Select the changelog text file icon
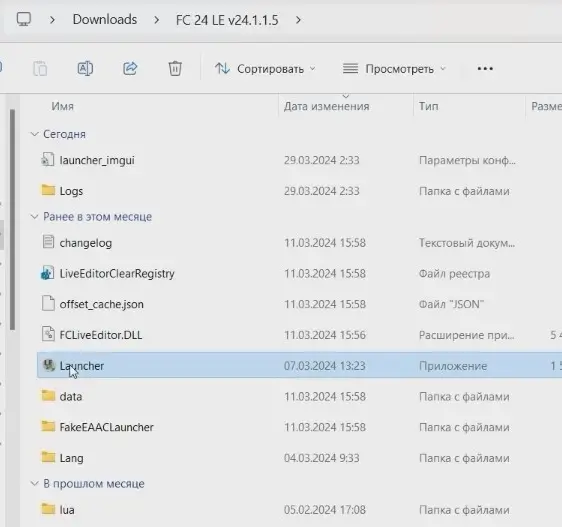The width and height of the screenshot is (562, 527). [48, 242]
